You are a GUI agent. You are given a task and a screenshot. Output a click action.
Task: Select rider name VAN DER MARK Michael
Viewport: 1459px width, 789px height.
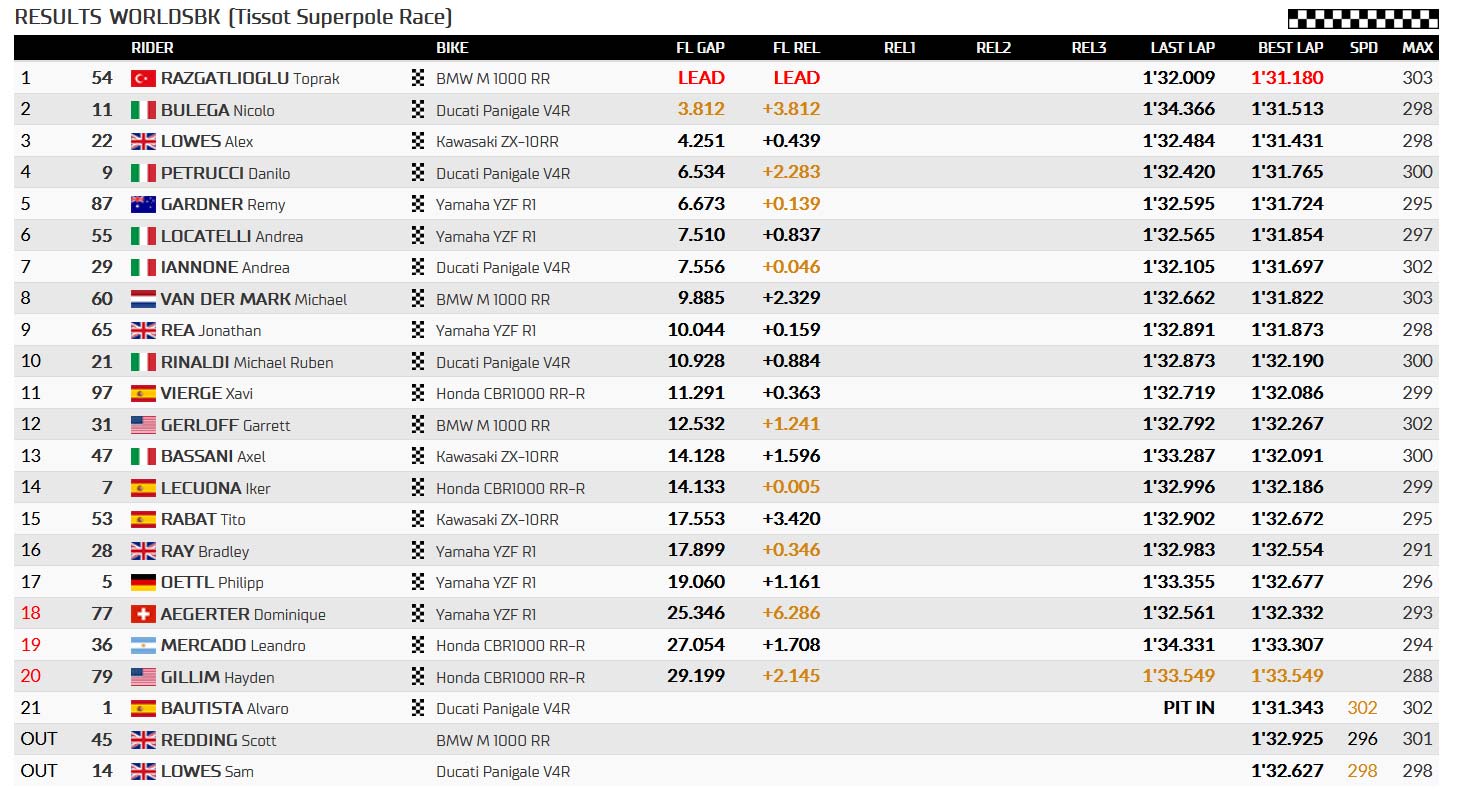click(x=254, y=299)
